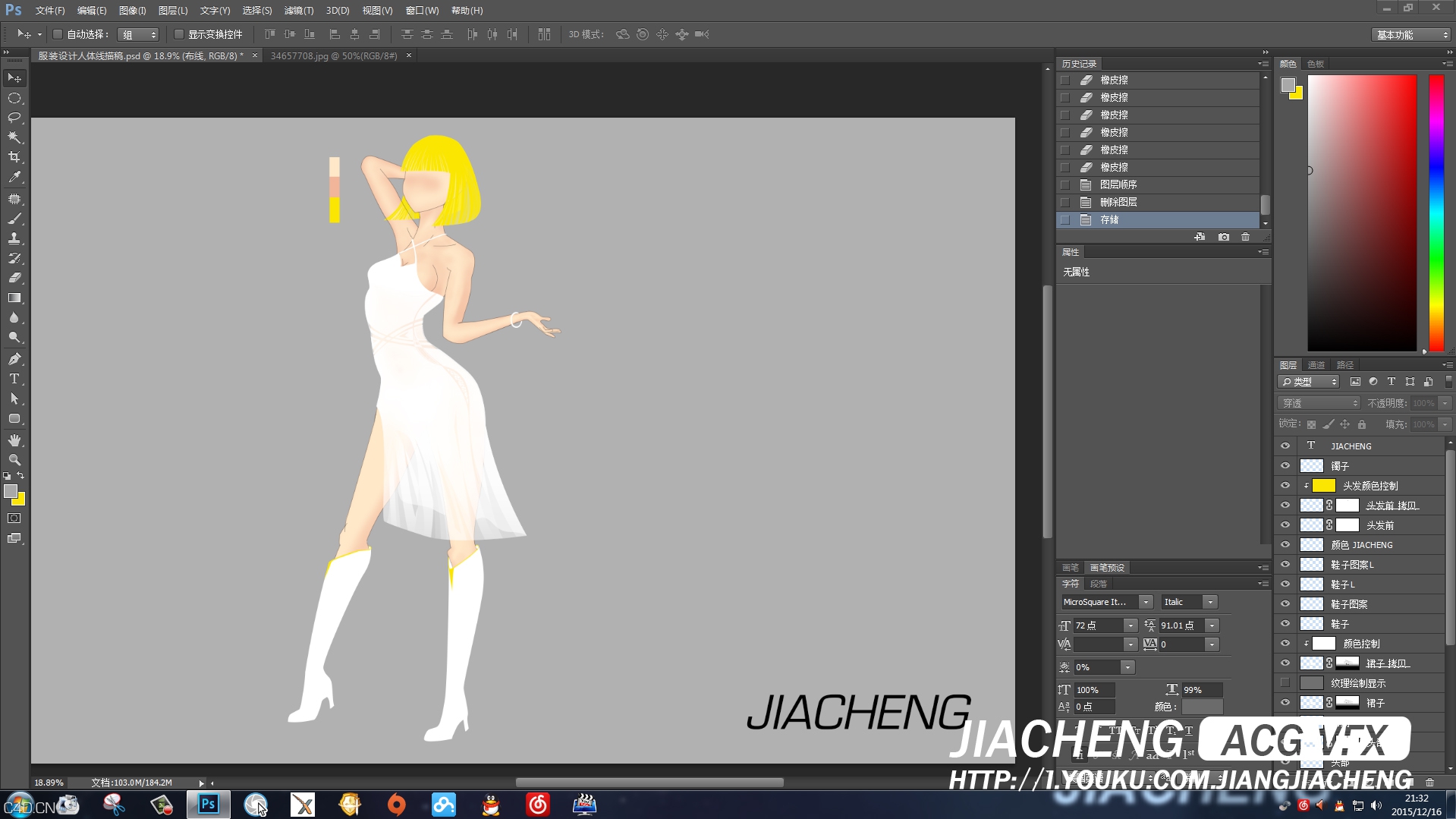Select the Zoom tool in toolbar
This screenshot has width=1456, height=819.
coord(14,460)
